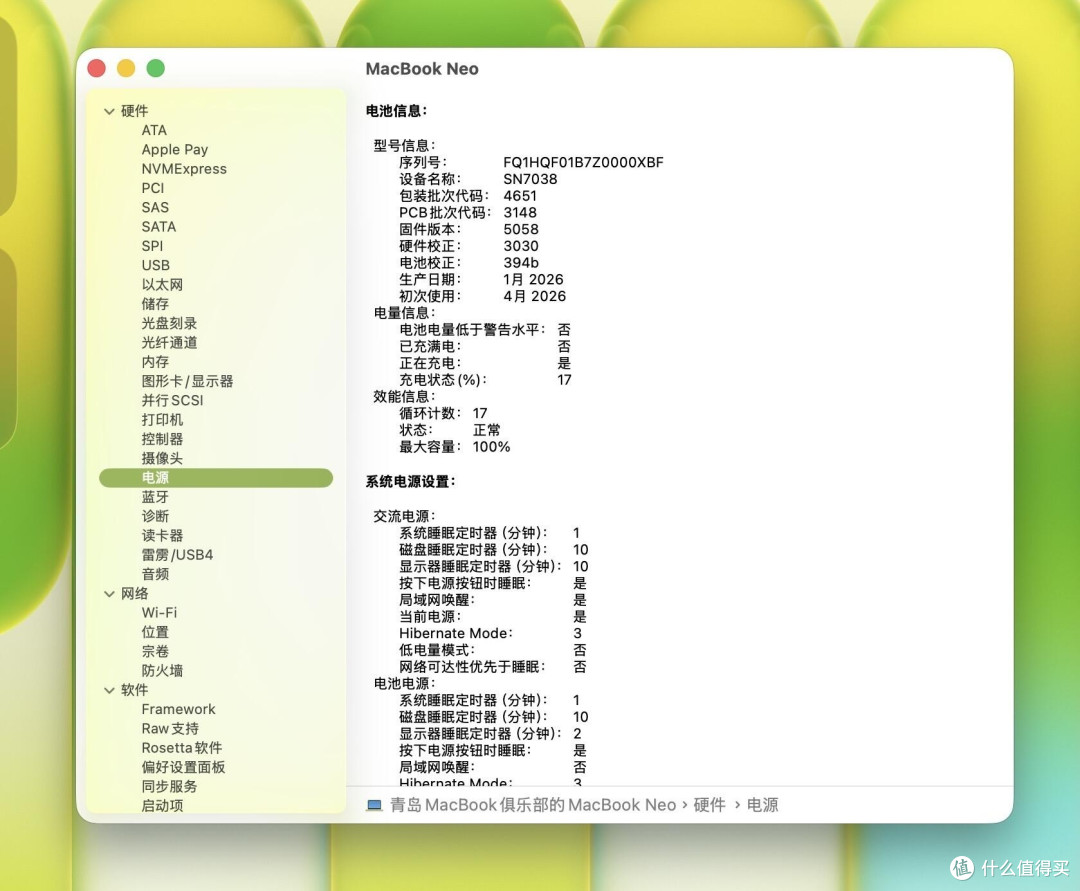Collapse the 网络 section chevron
The image size is (1080, 891).
pos(109,594)
